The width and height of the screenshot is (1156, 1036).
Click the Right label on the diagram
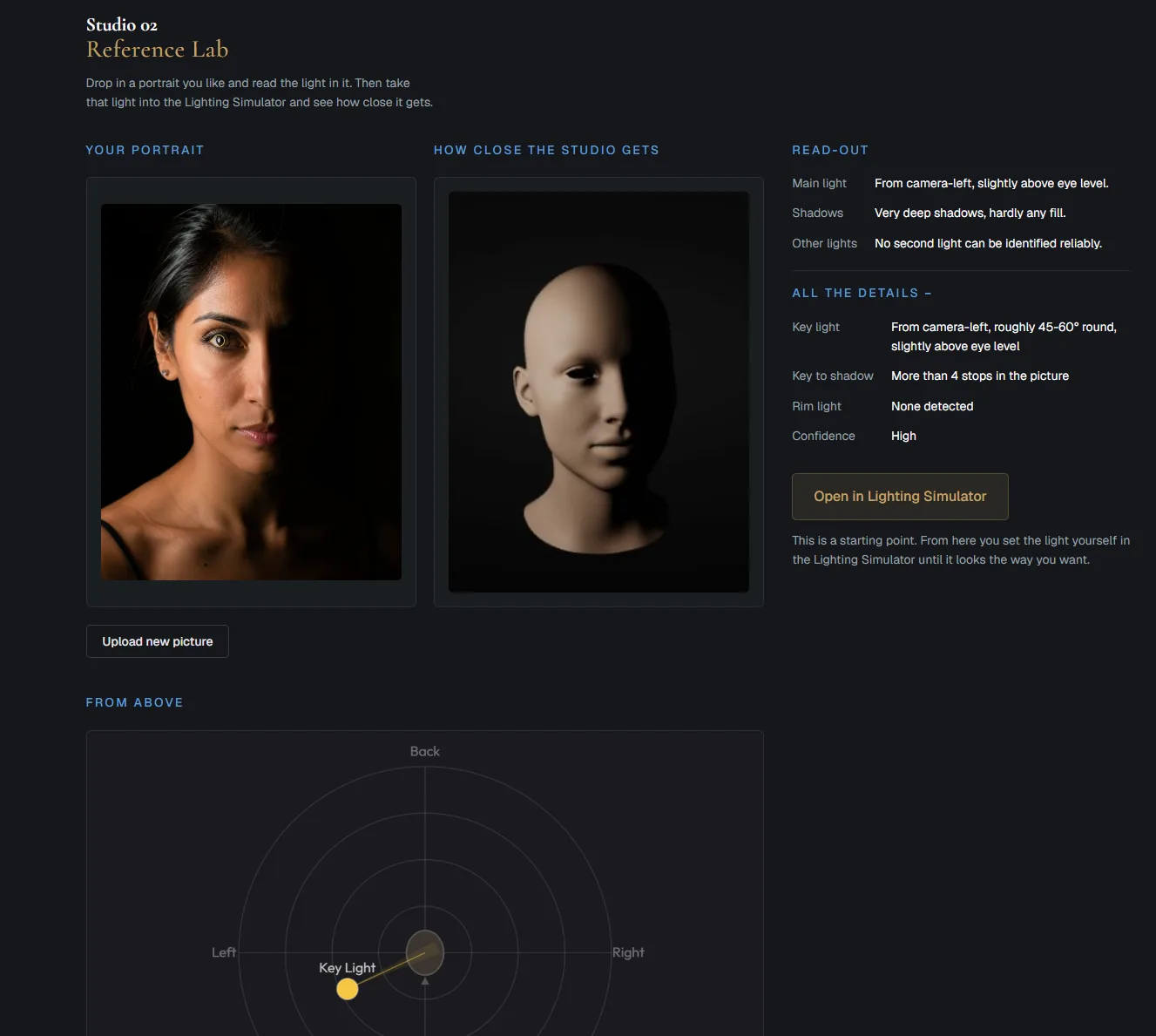[628, 952]
